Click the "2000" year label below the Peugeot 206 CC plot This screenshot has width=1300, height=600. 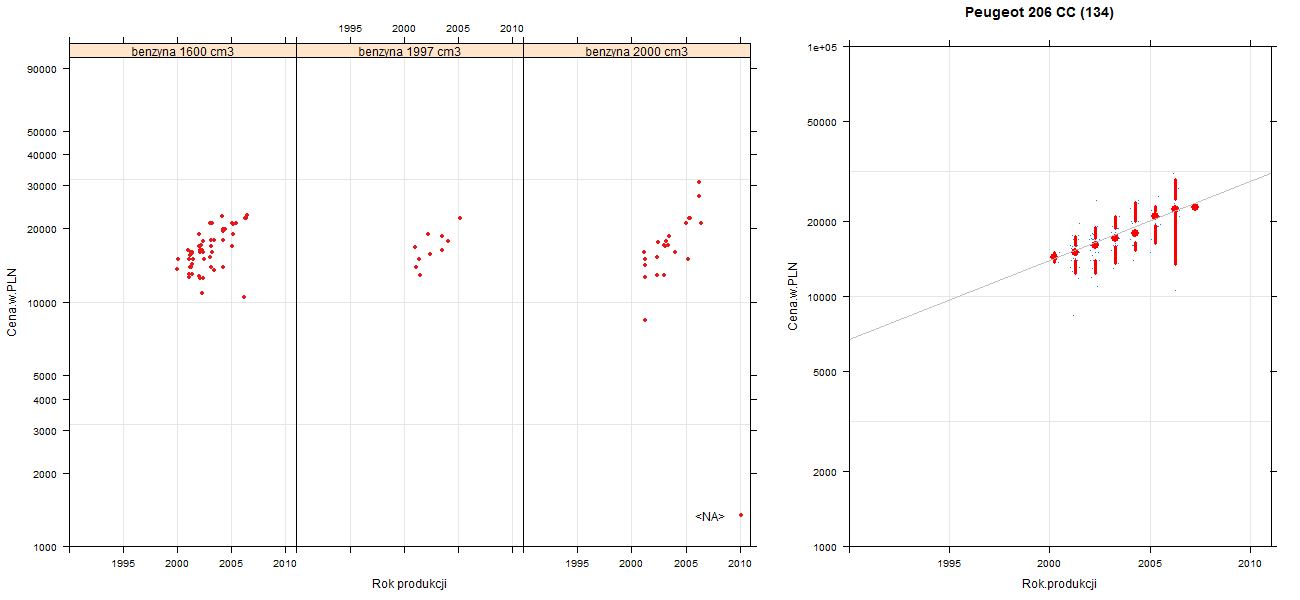[1049, 564]
